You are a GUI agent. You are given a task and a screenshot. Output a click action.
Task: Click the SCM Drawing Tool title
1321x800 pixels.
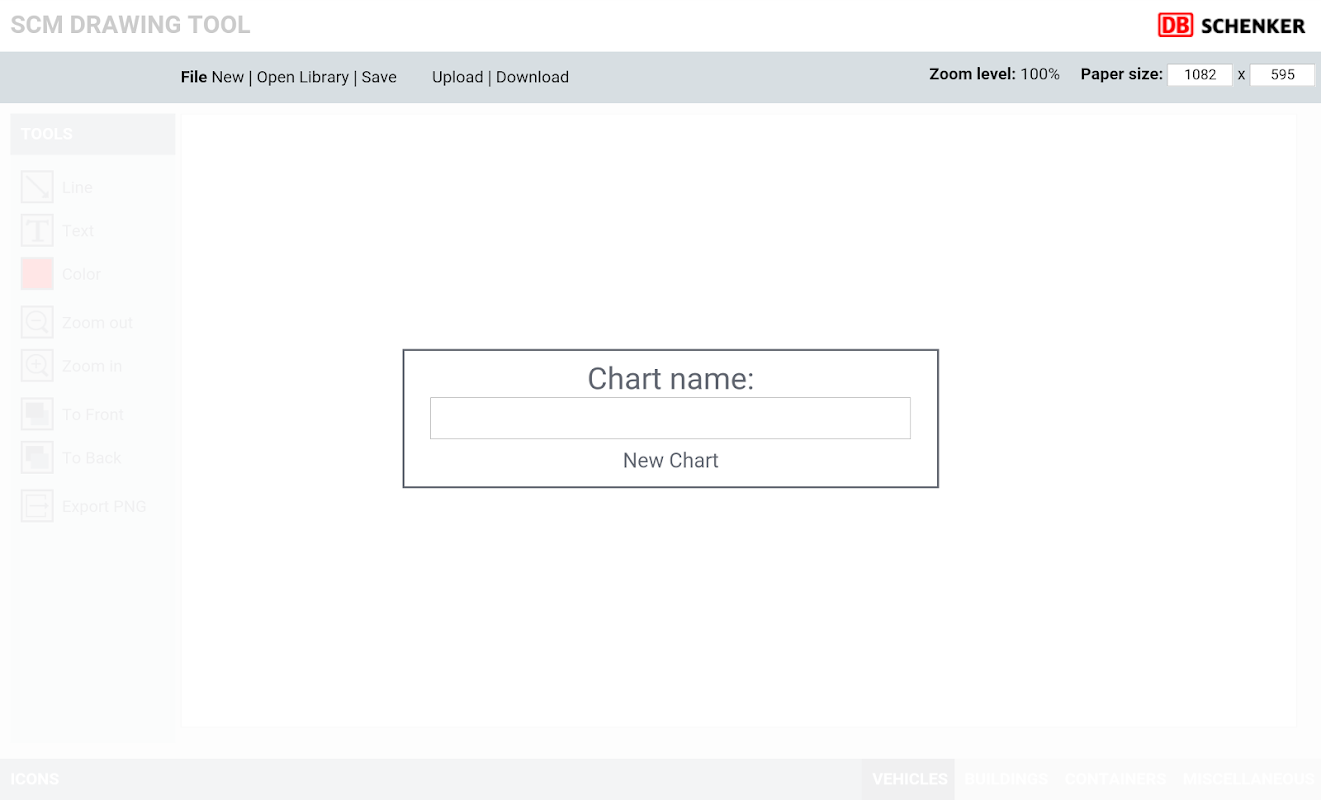[131, 25]
